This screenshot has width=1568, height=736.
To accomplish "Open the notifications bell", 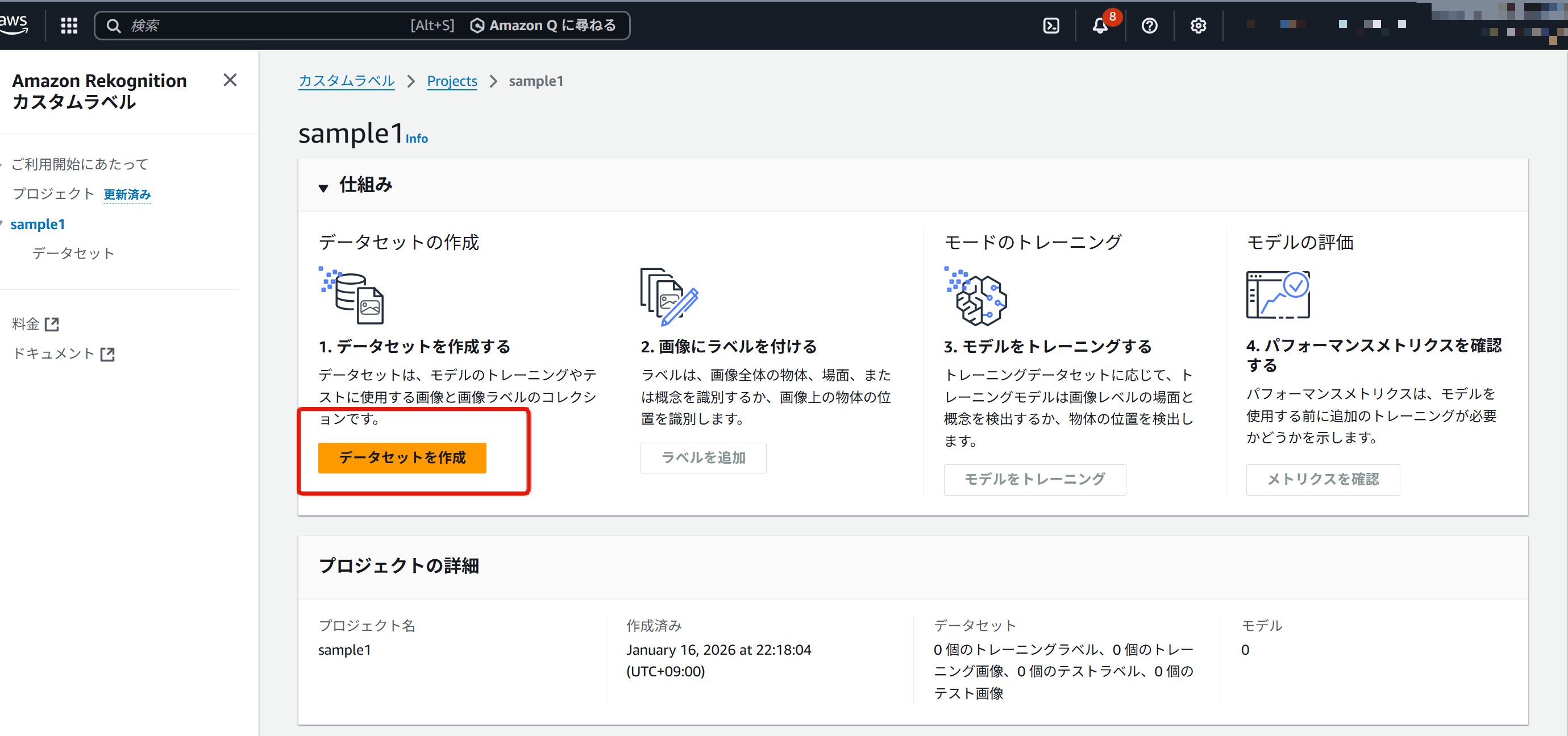I will 1099,26.
